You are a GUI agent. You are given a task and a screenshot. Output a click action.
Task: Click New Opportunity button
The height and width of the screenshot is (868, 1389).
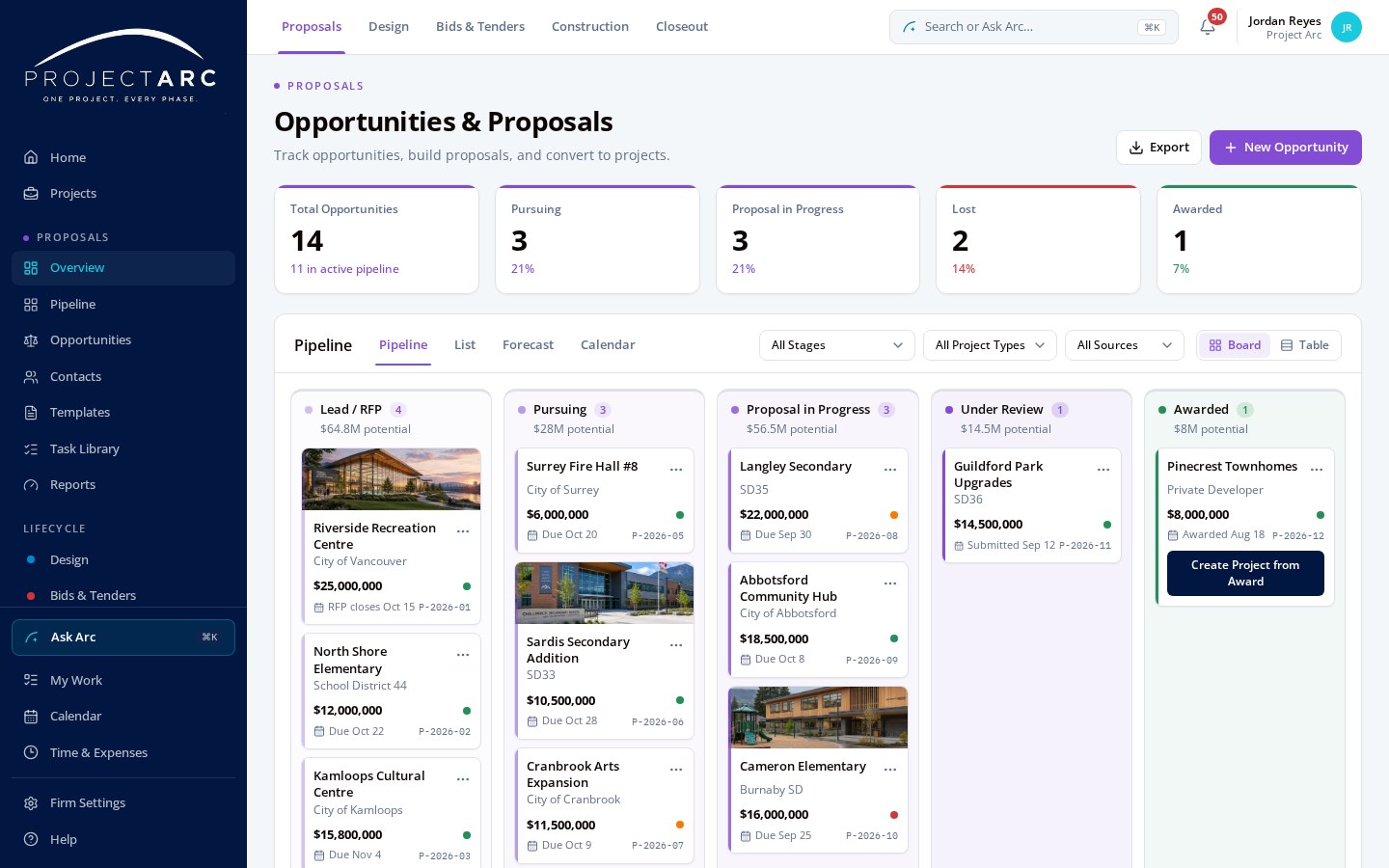tap(1286, 148)
